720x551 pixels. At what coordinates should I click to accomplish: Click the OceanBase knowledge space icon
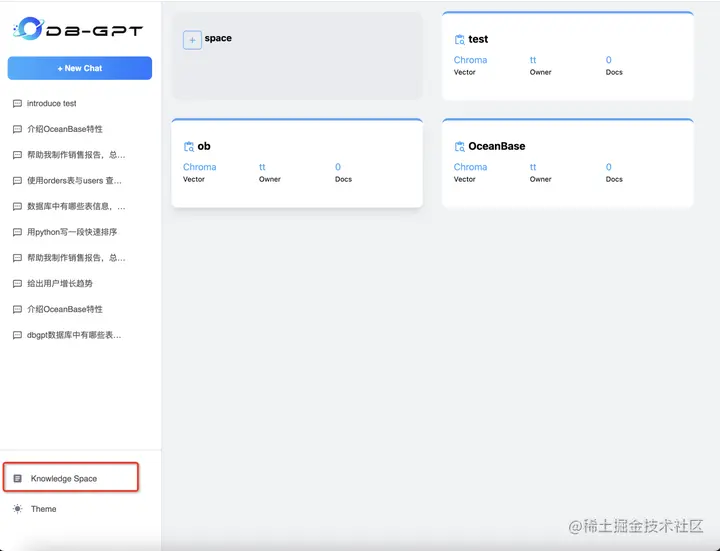(459, 146)
